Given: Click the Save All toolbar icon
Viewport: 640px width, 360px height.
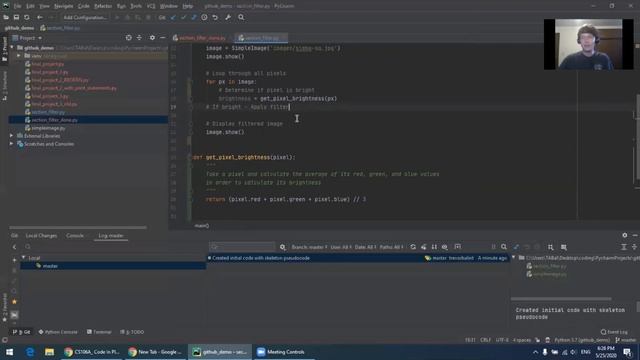Looking at the screenshot, I should click(16, 18).
